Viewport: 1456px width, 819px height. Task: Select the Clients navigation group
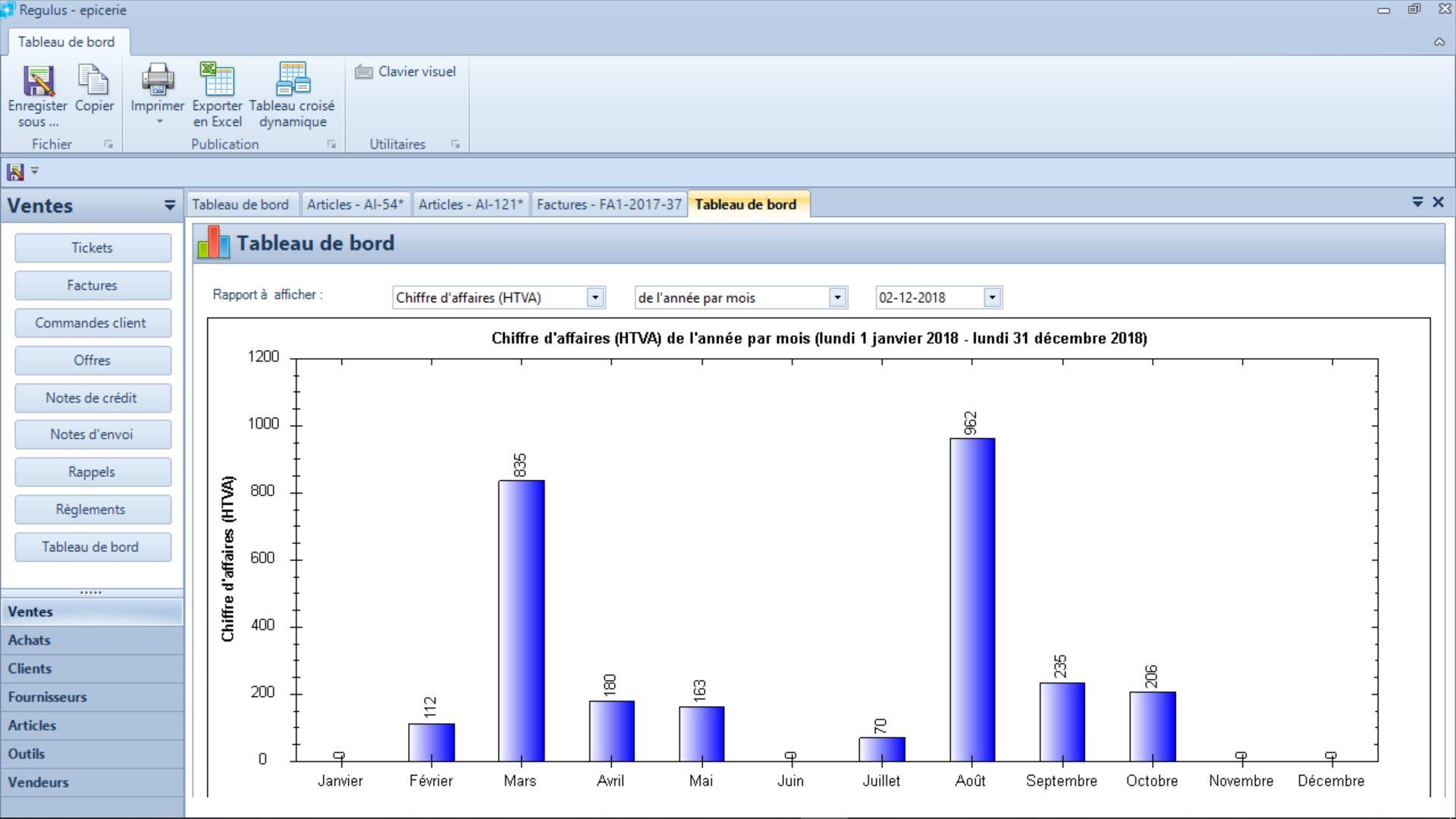point(92,669)
